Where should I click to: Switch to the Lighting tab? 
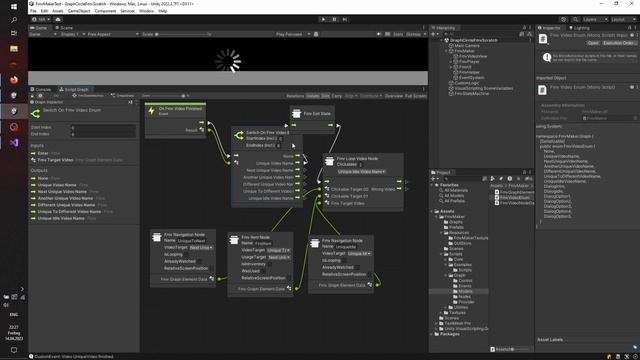(579, 28)
